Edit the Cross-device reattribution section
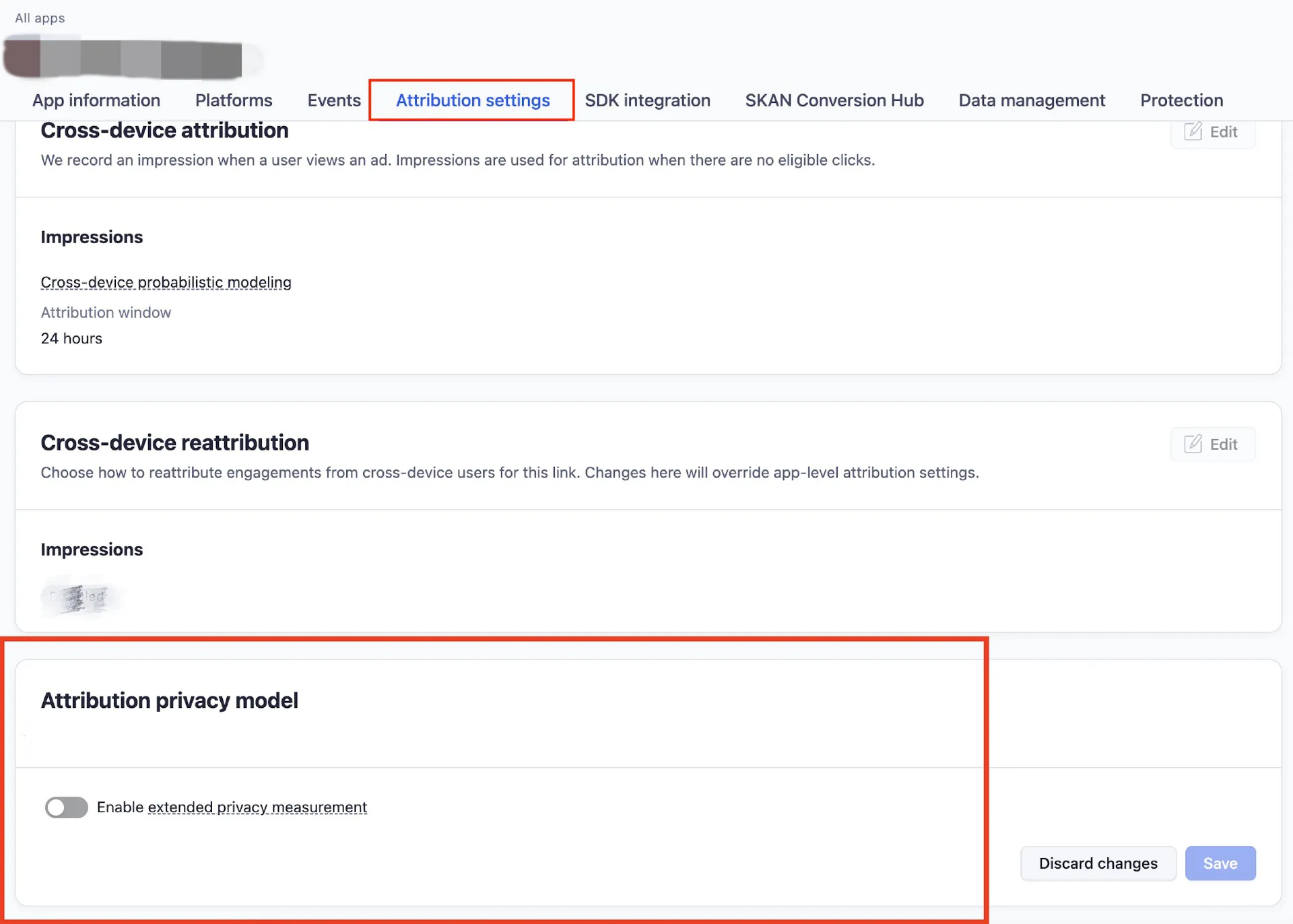The image size is (1293, 924). tap(1212, 444)
